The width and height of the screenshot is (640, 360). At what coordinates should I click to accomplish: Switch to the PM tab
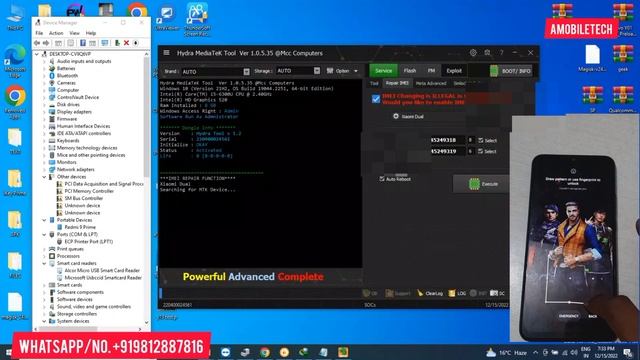click(431, 71)
